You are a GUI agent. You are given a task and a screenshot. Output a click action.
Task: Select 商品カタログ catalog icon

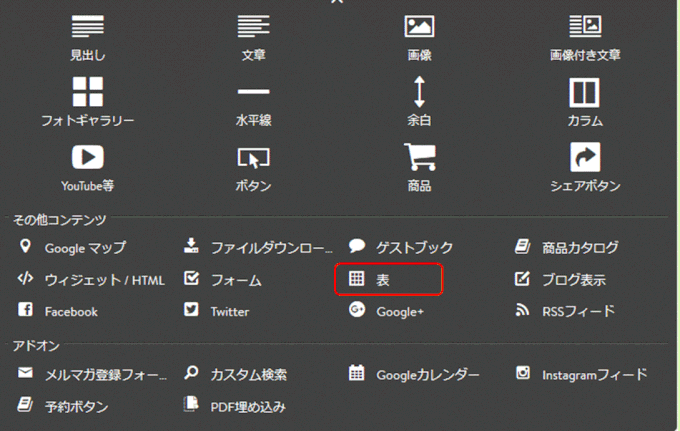coord(523,246)
